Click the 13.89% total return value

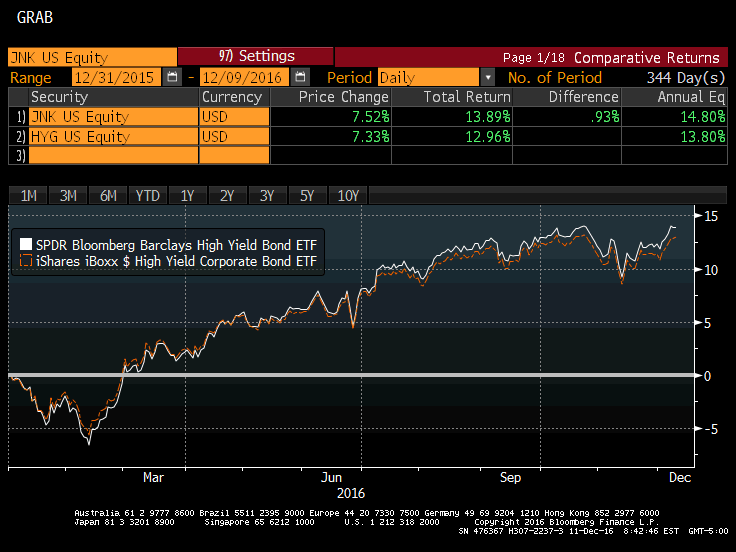coord(488,116)
